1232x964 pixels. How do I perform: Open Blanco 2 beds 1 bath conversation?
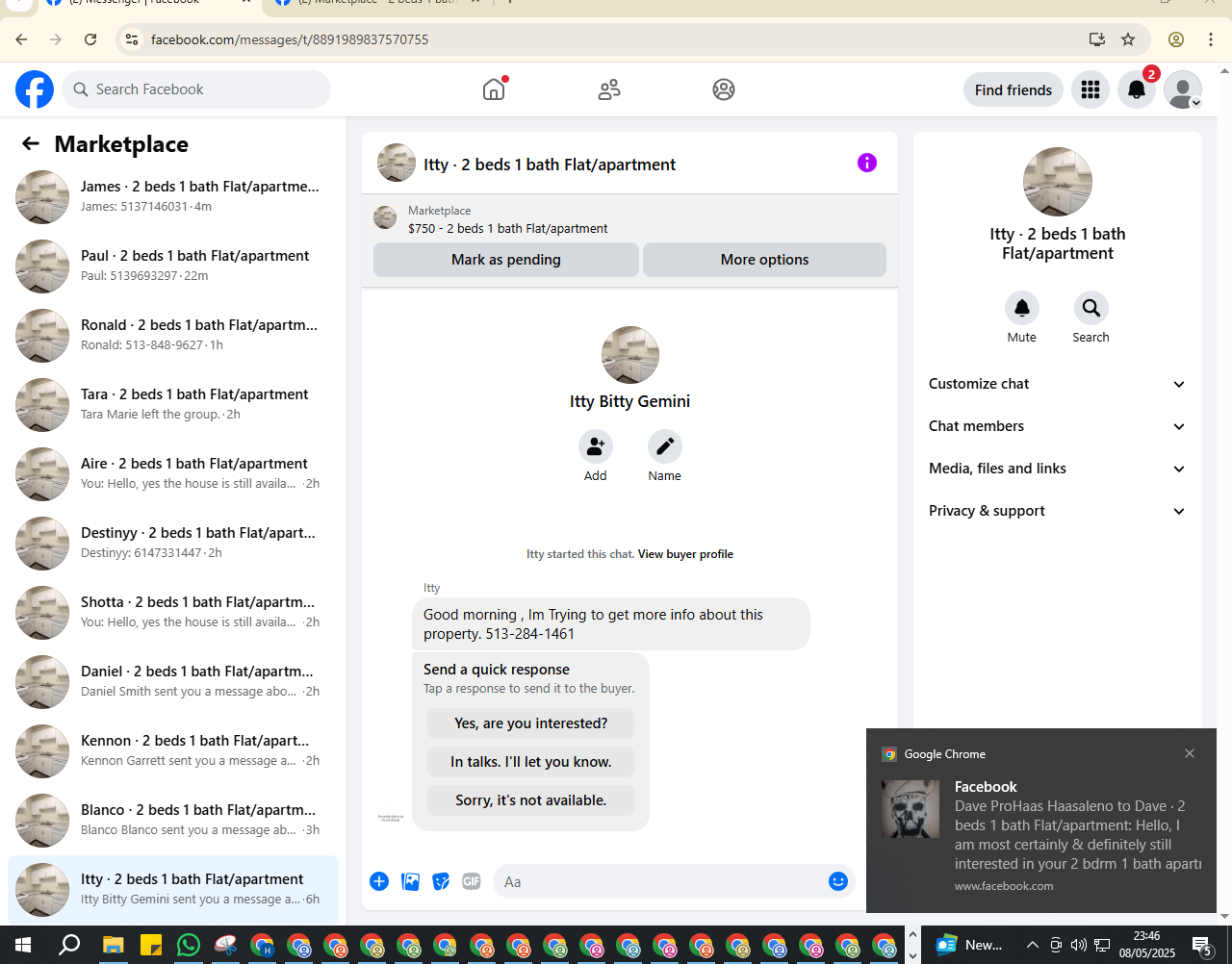pos(173,820)
